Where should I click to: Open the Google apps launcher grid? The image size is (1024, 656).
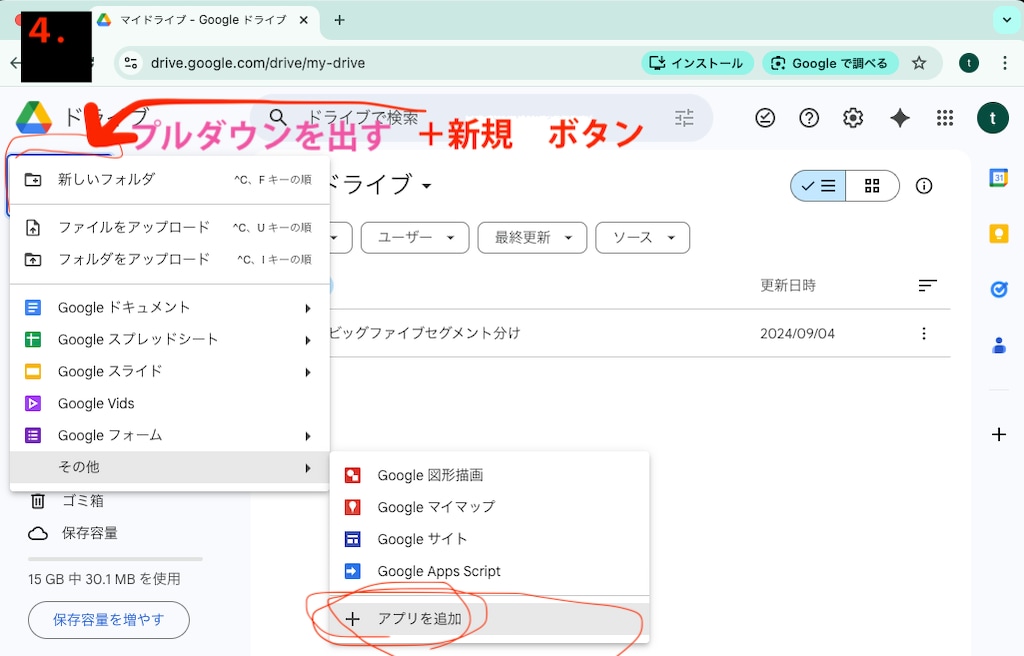click(x=944, y=117)
